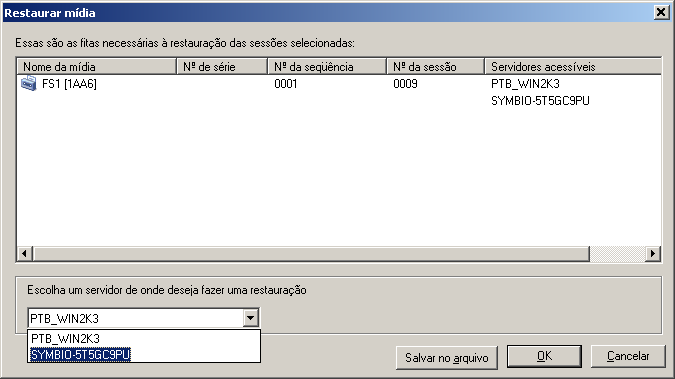Click the horizontal scrollbar thumb

[x=311, y=254]
